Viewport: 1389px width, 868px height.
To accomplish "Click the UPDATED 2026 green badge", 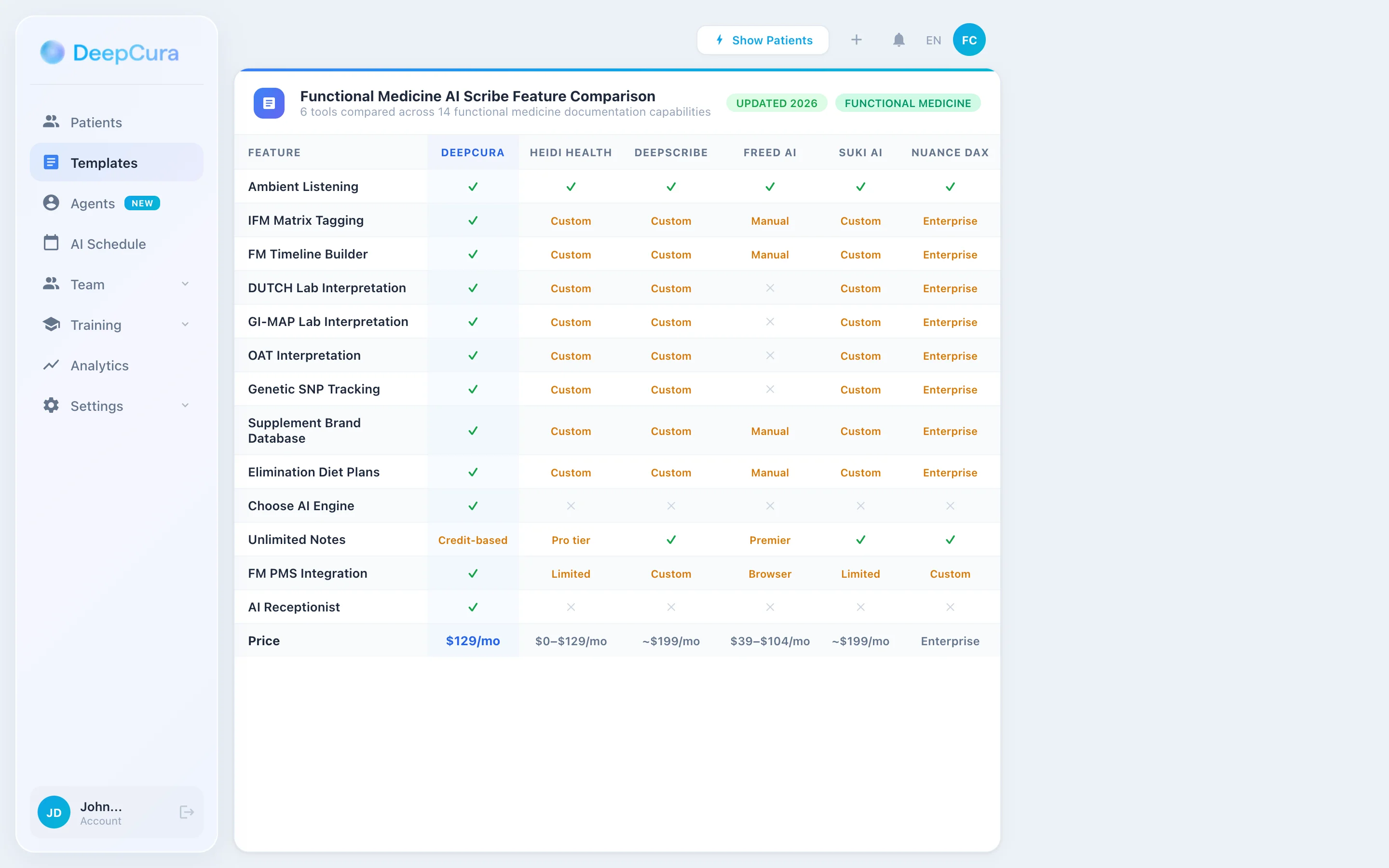I will (776, 103).
